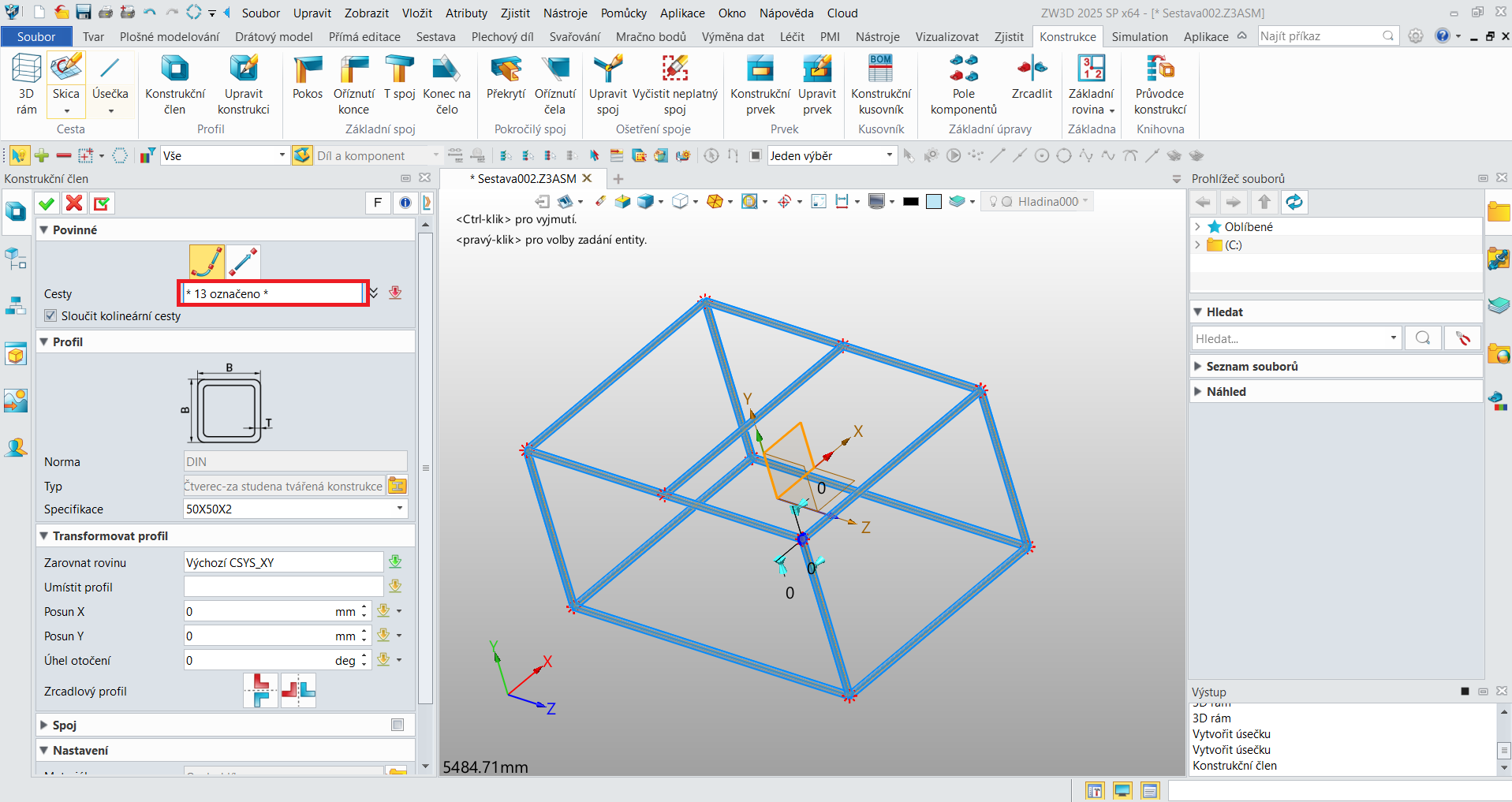Image resolution: width=1512 pixels, height=802 pixels.
Task: Select the Pokos joint tool
Action: 308,69
